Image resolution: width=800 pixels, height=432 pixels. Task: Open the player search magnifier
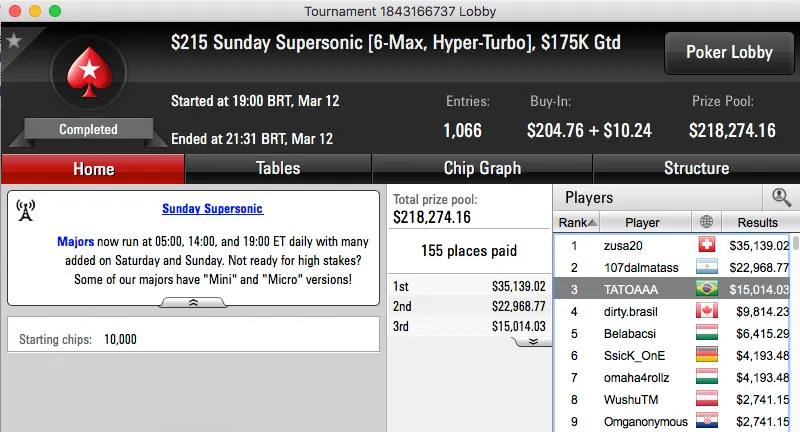click(x=781, y=198)
